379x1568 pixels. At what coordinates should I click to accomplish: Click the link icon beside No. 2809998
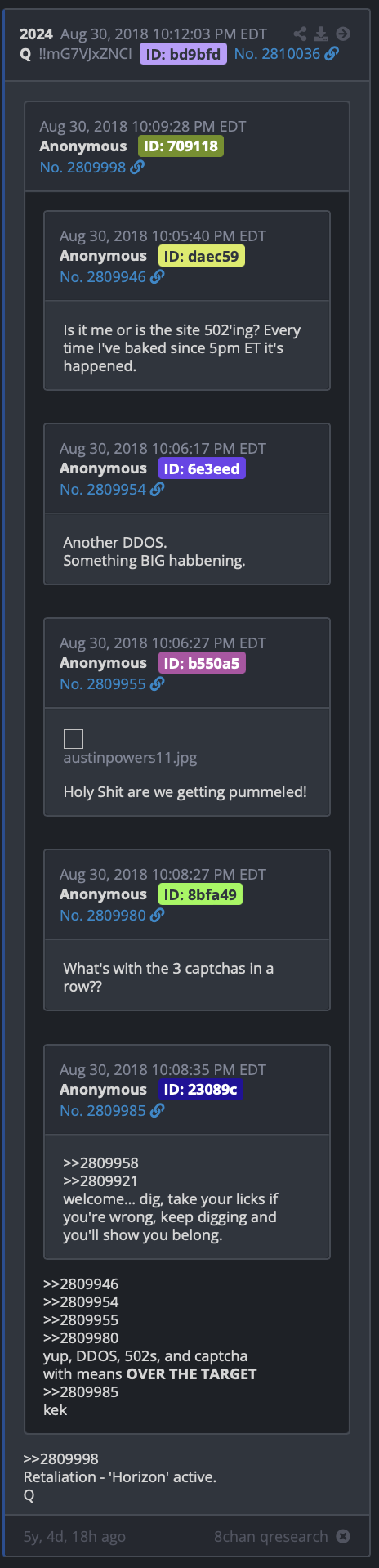point(137,167)
